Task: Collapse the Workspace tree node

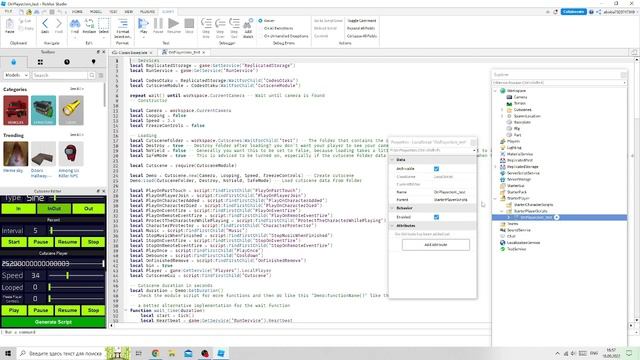Action: click(496, 91)
